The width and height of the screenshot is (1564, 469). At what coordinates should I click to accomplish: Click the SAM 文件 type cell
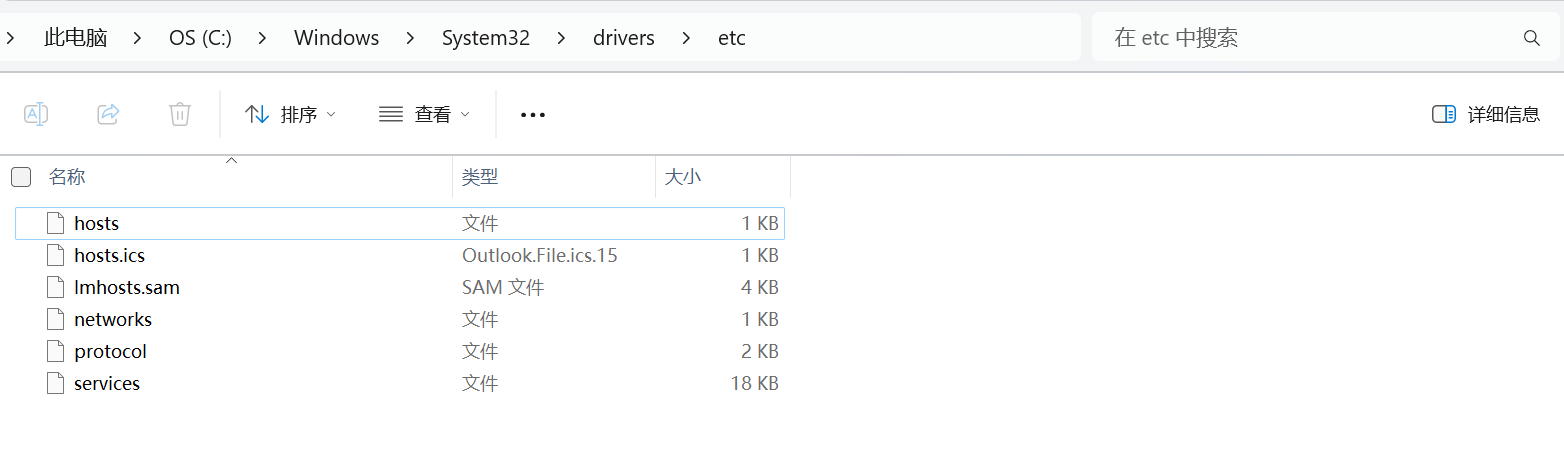[x=503, y=287]
